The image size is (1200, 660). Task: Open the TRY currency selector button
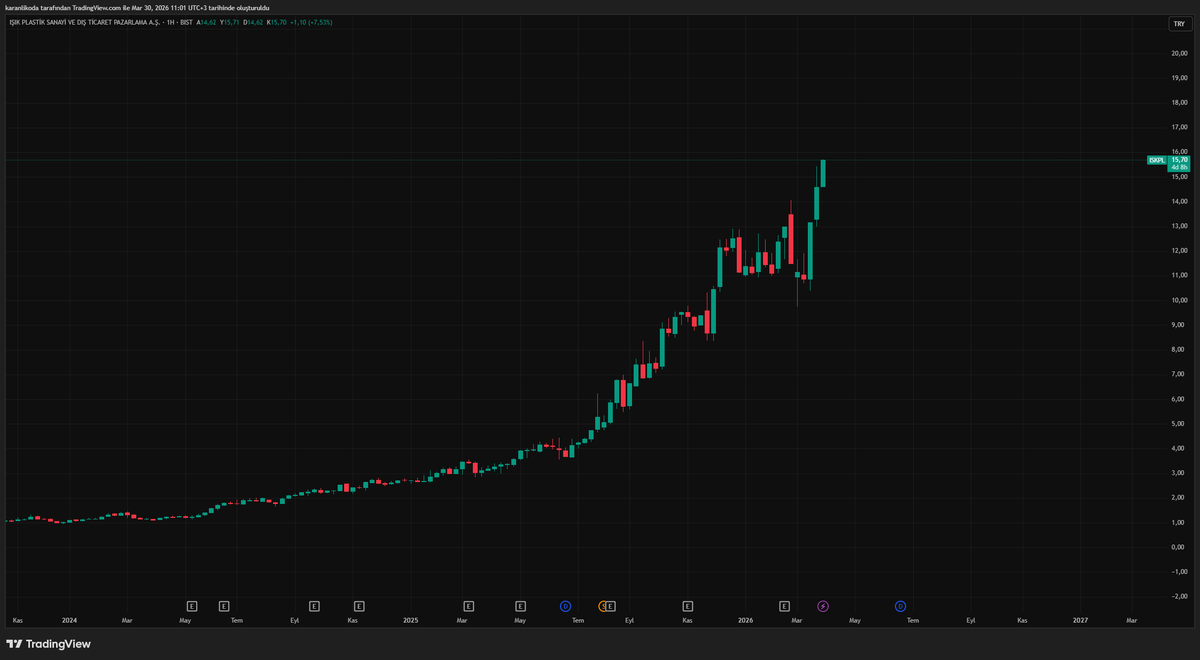(1178, 23)
